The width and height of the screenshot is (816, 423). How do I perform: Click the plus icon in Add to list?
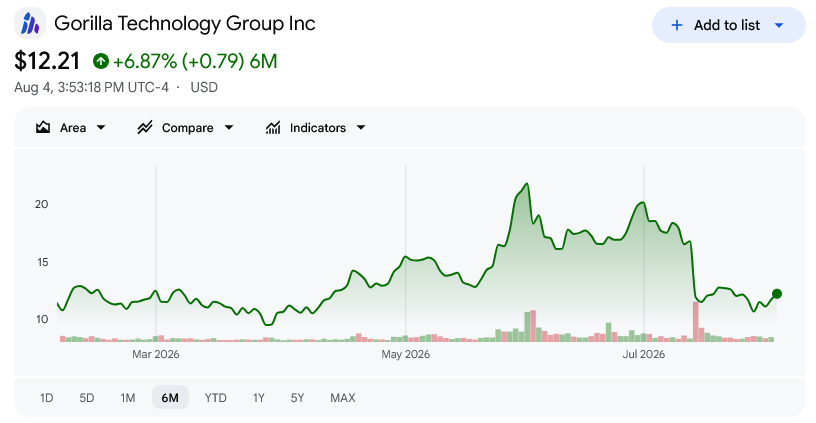(677, 25)
